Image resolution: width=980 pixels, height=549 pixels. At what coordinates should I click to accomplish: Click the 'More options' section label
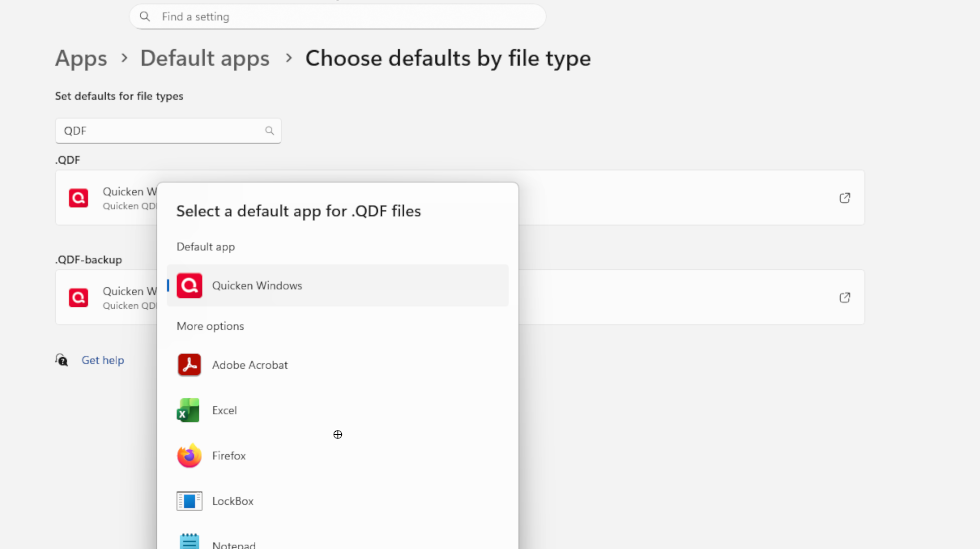pos(211,326)
